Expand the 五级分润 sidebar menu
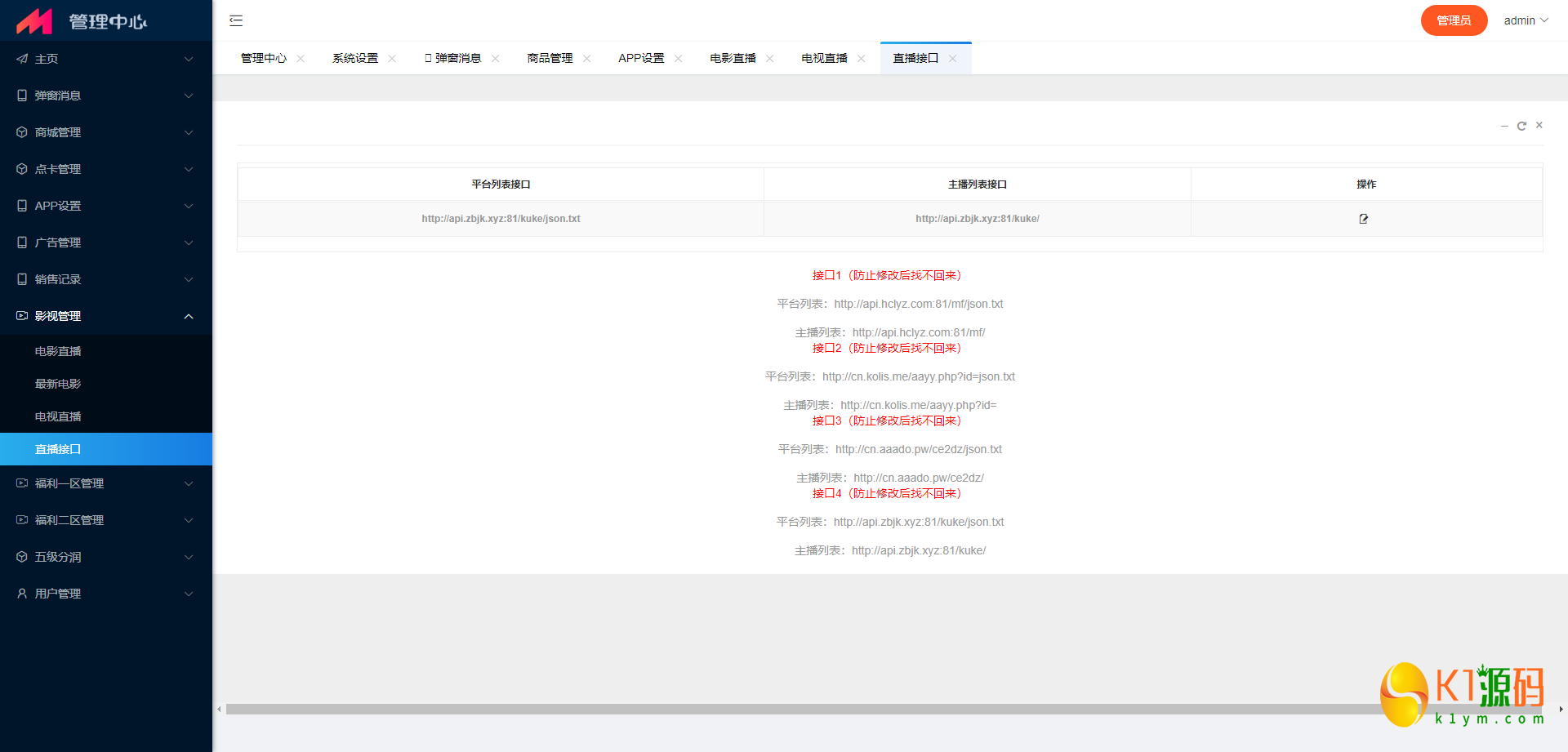Viewport: 1568px width, 752px height. (106, 557)
